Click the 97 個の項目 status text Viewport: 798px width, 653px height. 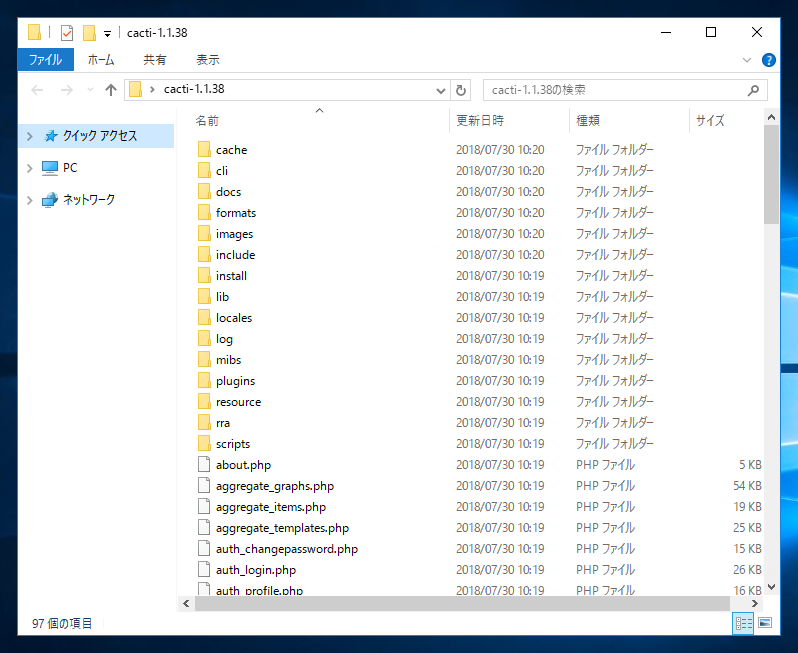click(x=62, y=623)
